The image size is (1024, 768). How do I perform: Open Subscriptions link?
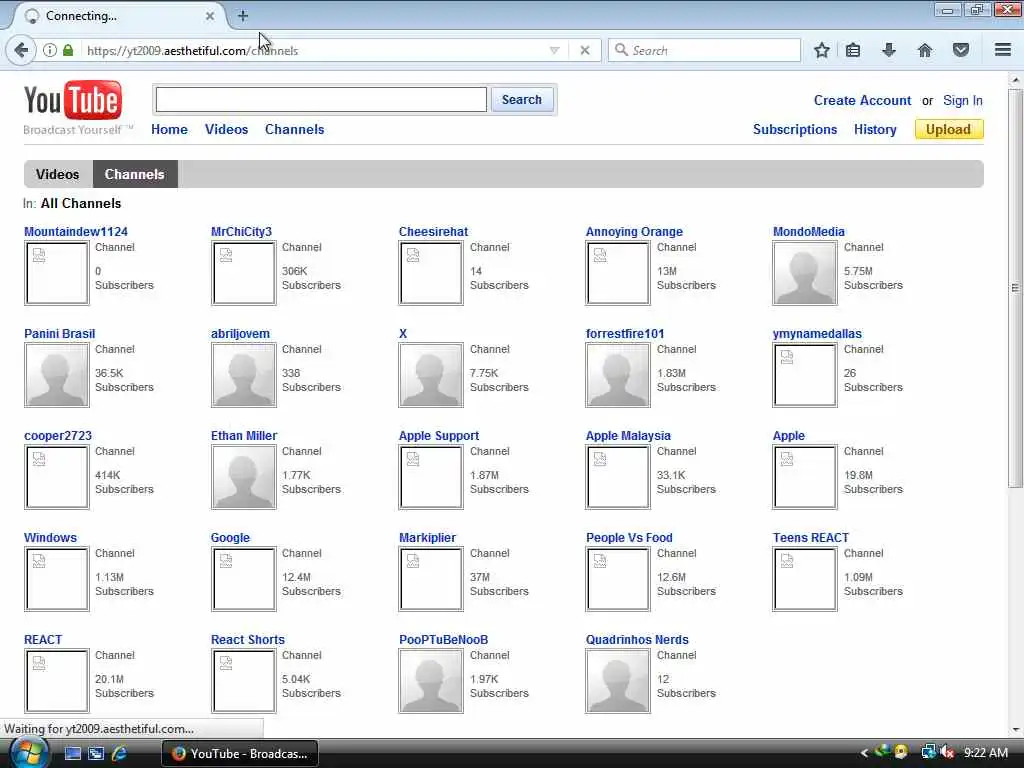point(795,129)
